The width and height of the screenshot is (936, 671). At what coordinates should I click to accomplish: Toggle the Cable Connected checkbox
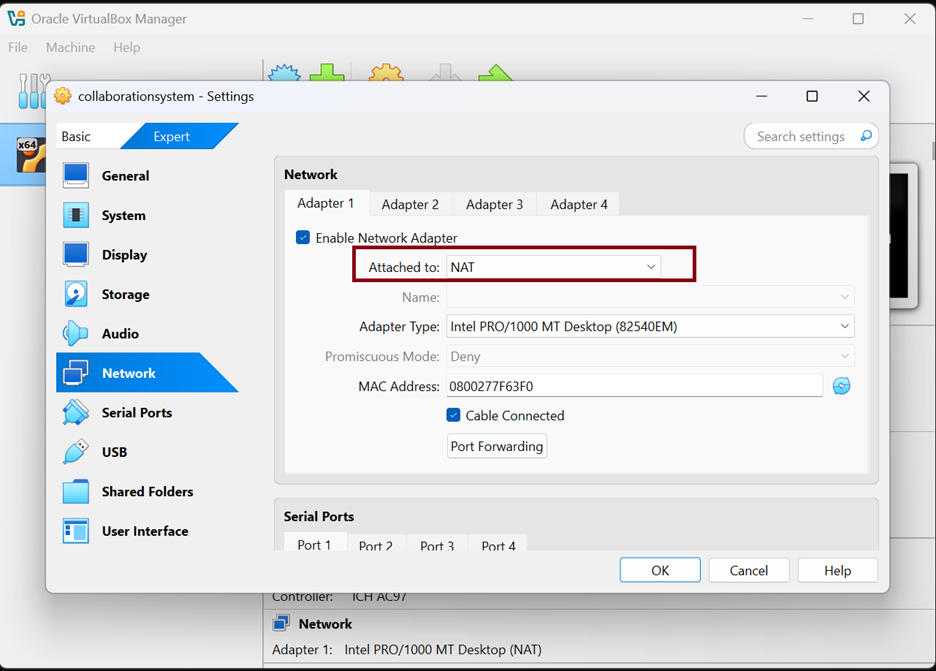[x=453, y=415]
